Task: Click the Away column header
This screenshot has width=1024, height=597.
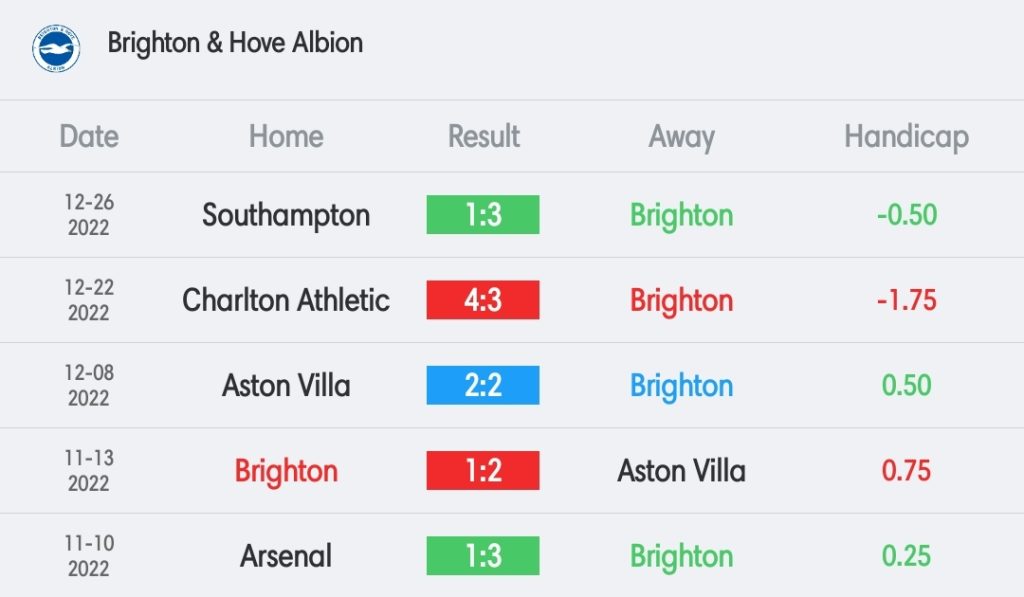Action: [x=681, y=138]
